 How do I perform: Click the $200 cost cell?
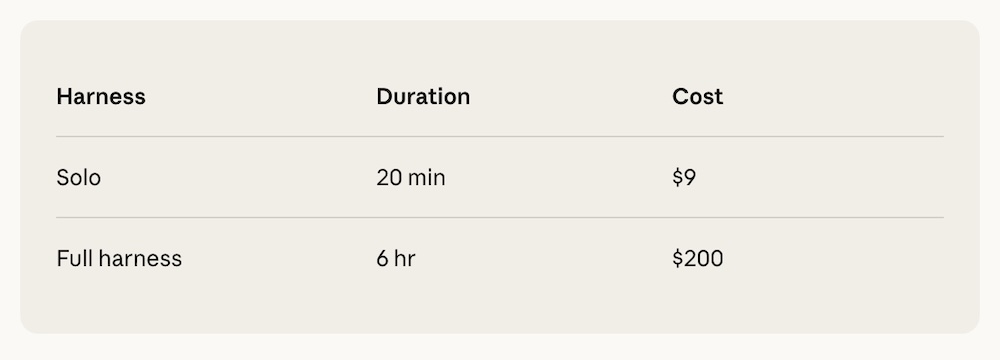(x=698, y=259)
